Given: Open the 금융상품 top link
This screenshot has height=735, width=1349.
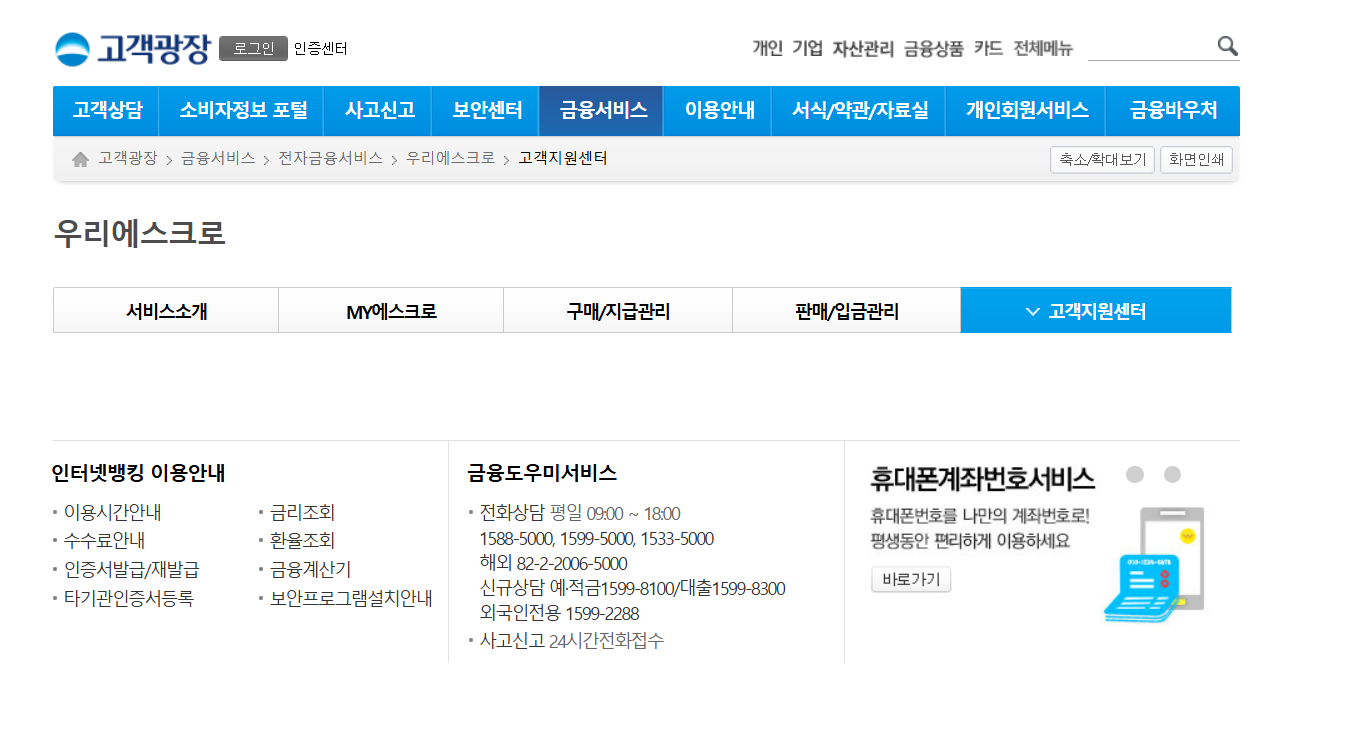Looking at the screenshot, I should (x=934, y=48).
